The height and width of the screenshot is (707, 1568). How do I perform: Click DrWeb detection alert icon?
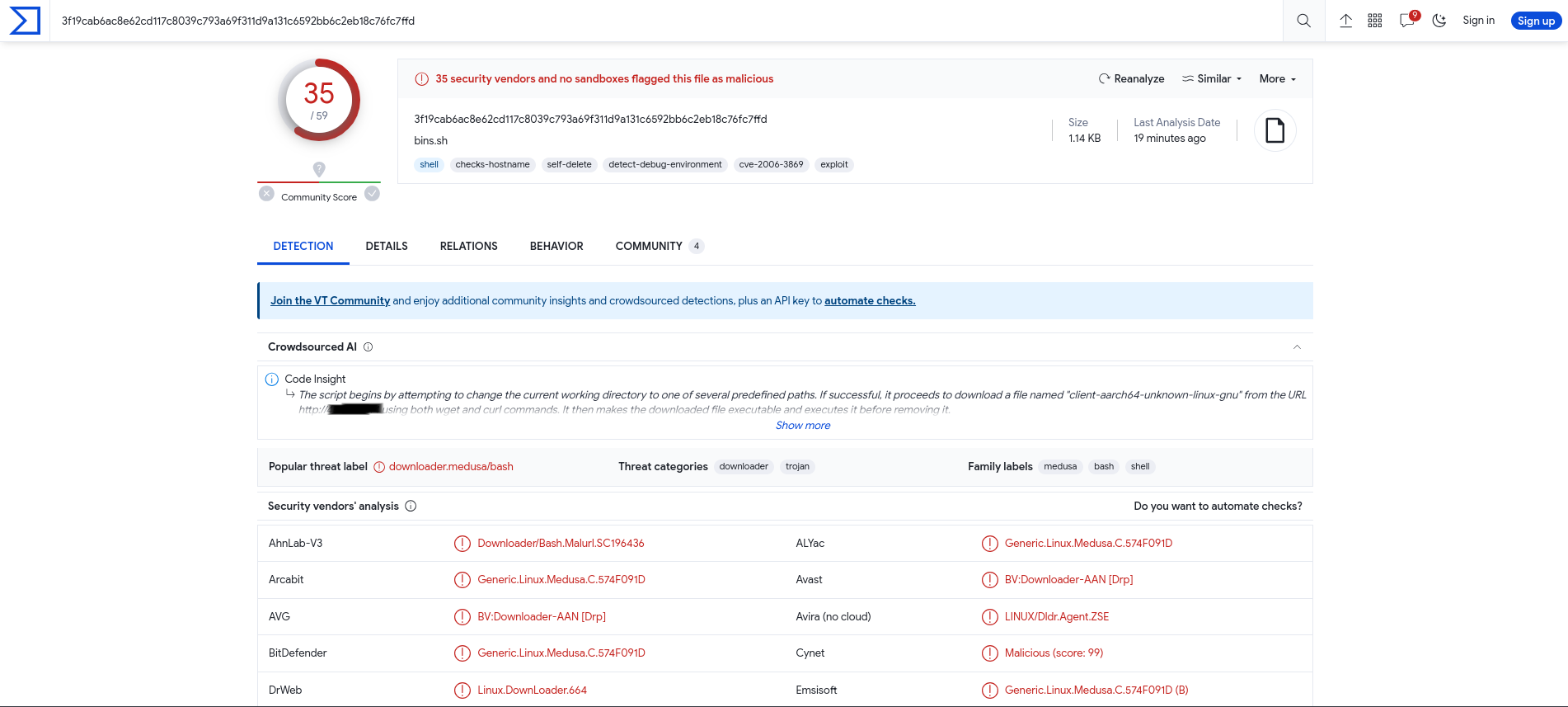pyautogui.click(x=462, y=691)
